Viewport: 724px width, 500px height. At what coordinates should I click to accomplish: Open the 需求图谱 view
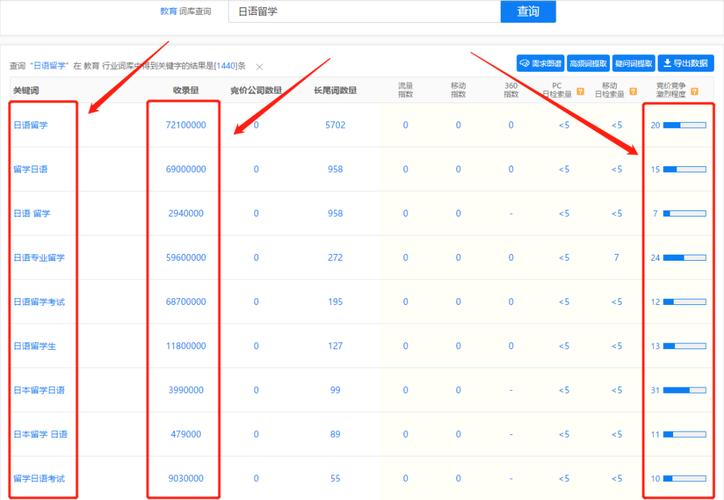(x=539, y=63)
